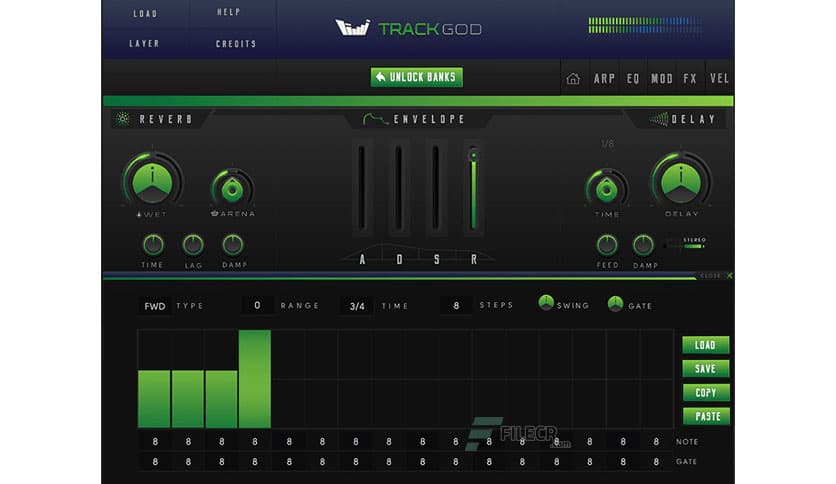Toggle the delay Stereo switch
Image resolution: width=836 pixels, height=484 pixels.
(x=693, y=246)
